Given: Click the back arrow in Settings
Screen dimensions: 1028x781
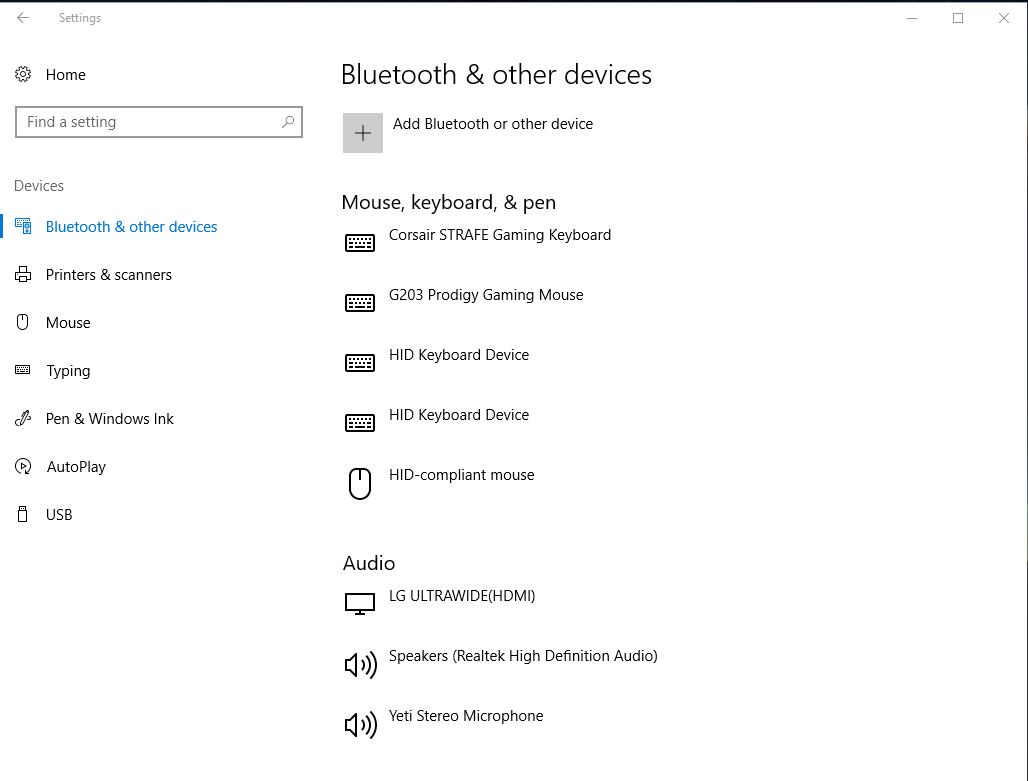Looking at the screenshot, I should 23,18.
